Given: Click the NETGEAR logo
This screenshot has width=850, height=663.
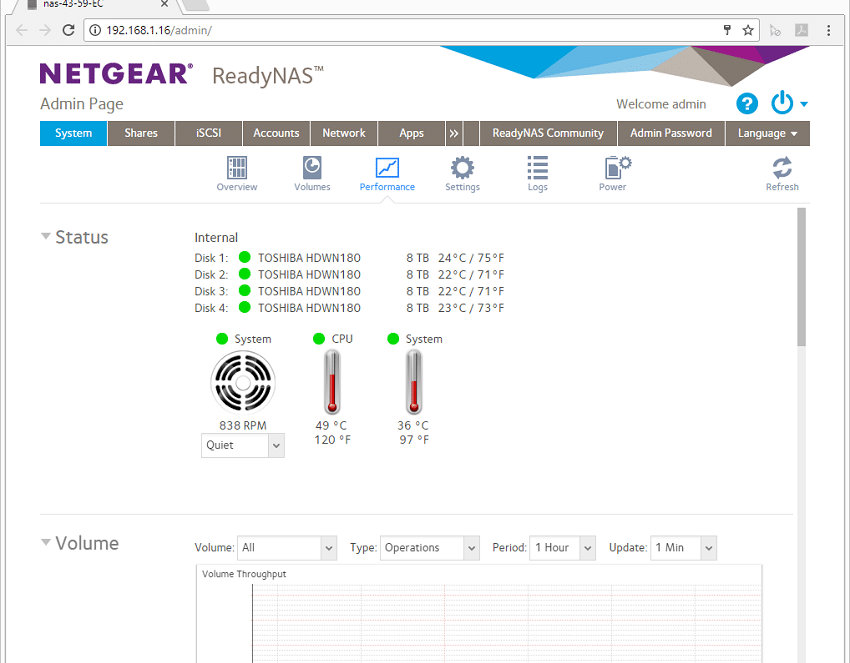Looking at the screenshot, I should [117, 74].
